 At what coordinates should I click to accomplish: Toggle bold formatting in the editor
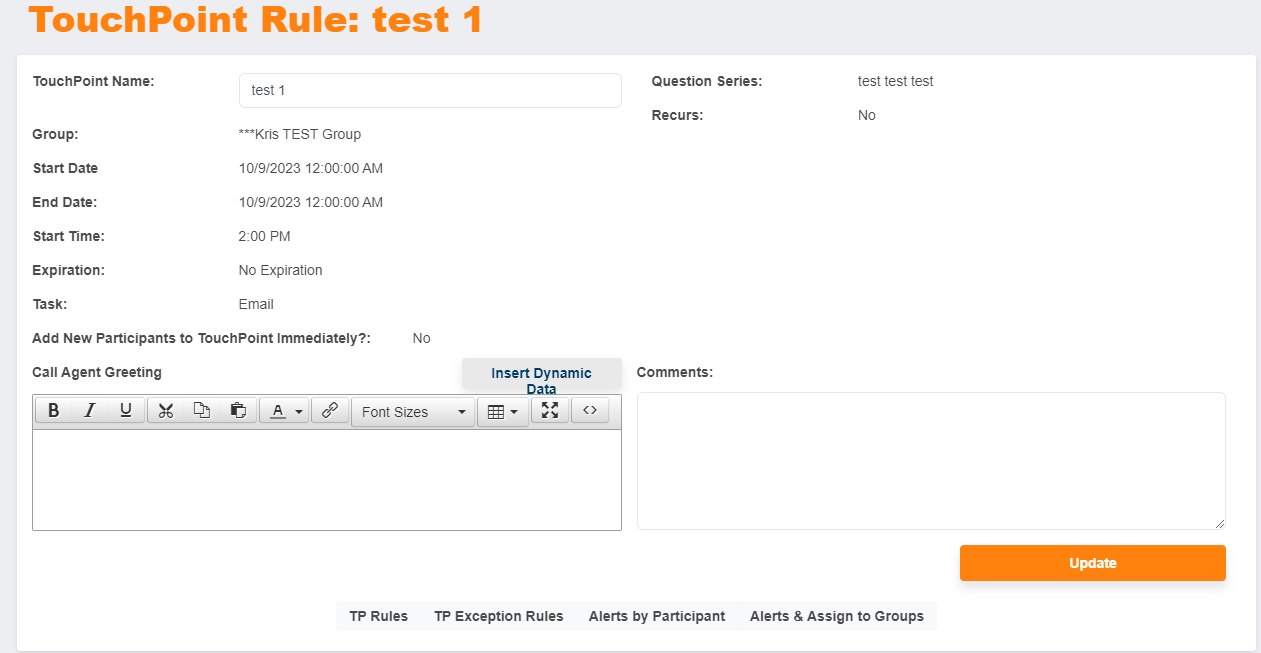[54, 411]
